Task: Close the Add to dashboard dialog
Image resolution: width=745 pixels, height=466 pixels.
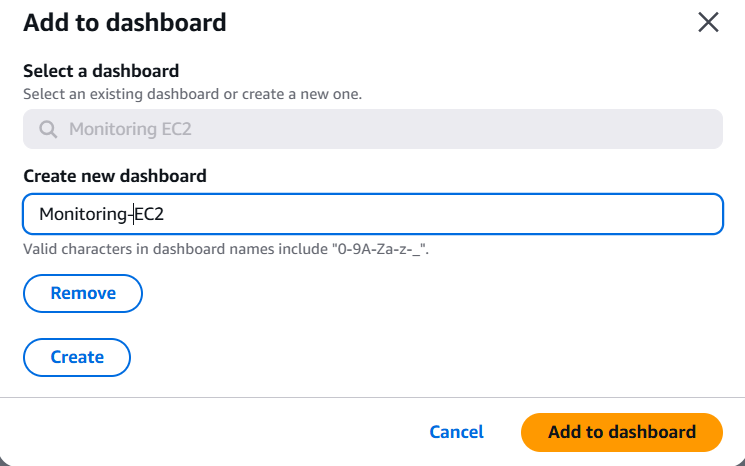Action: pos(708,23)
